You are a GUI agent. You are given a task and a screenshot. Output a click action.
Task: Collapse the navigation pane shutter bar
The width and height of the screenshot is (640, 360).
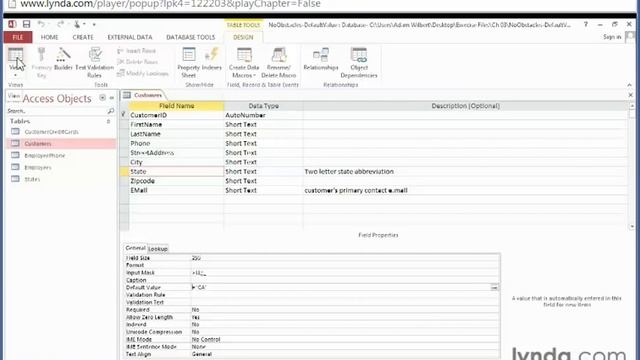point(112,98)
